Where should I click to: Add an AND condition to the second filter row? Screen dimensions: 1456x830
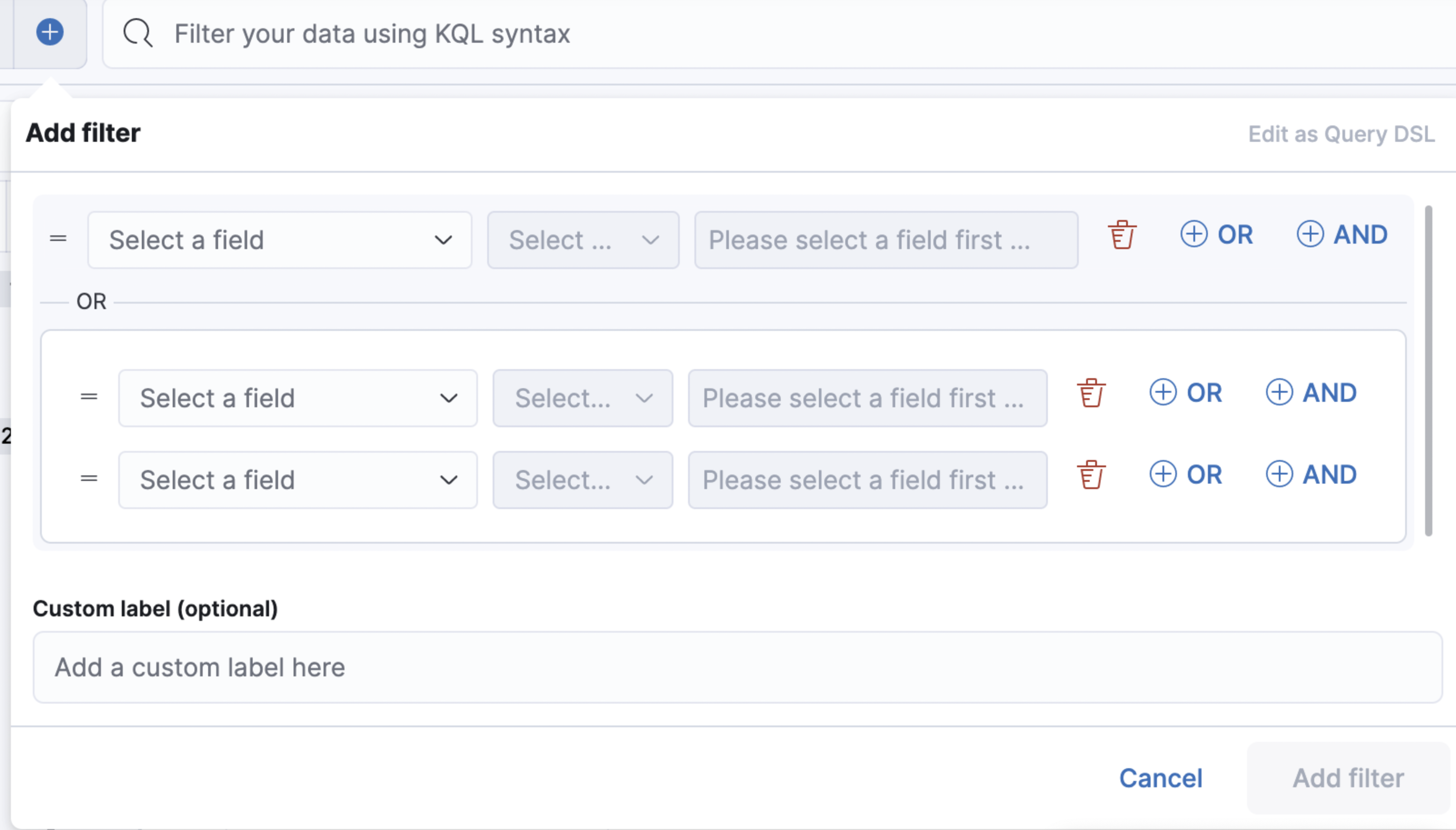pos(1311,393)
